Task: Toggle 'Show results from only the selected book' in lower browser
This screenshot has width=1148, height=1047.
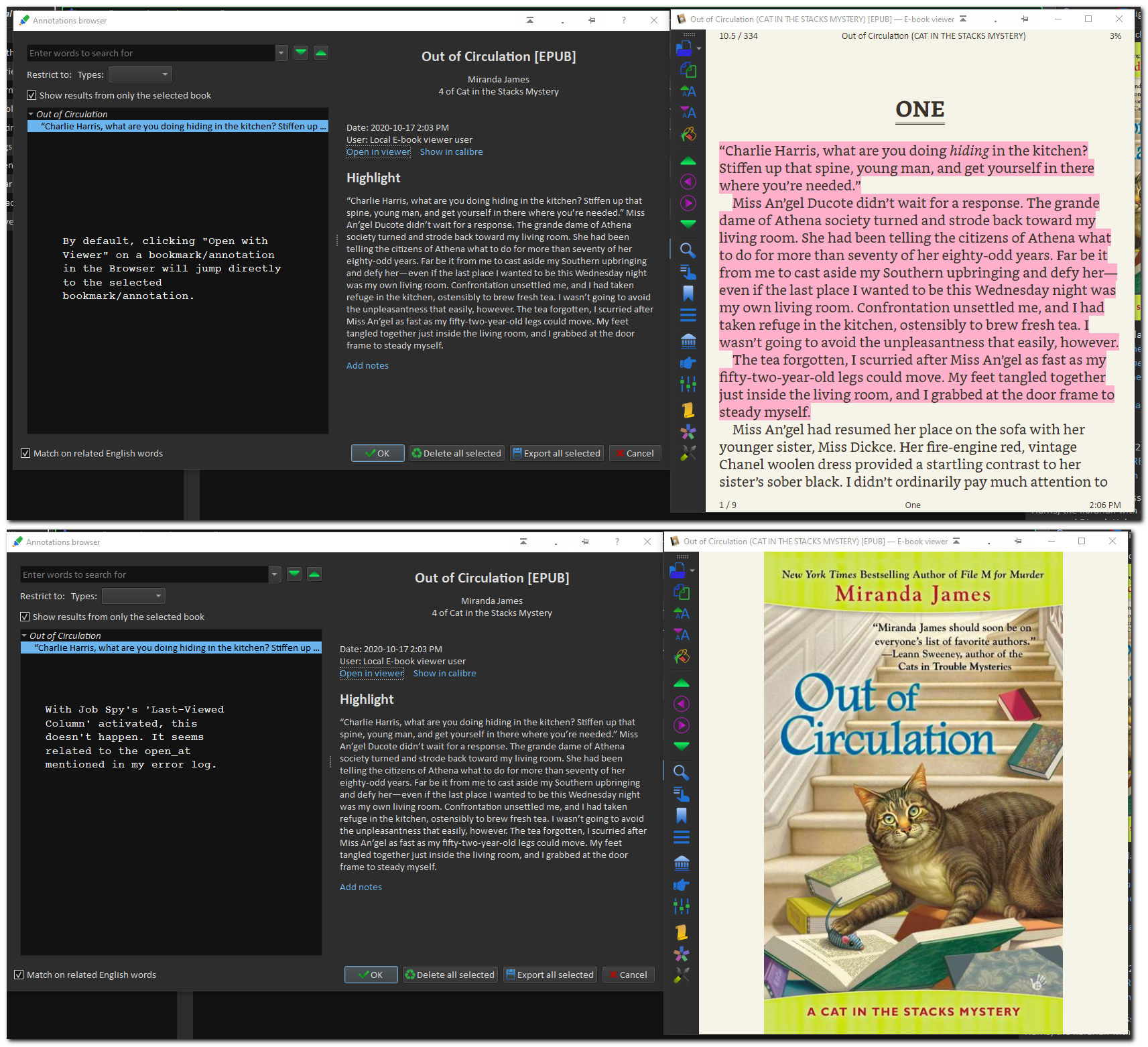Action: click(x=113, y=617)
